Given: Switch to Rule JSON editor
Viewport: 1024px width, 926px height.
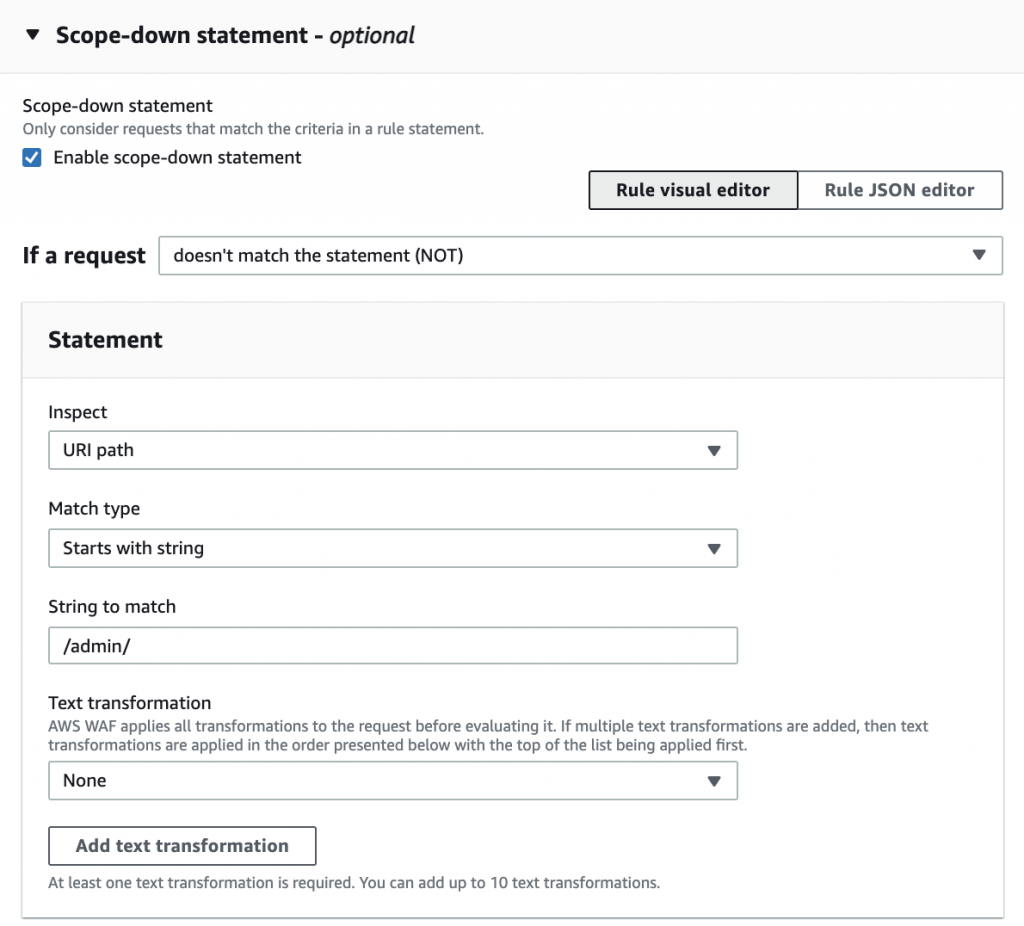Looking at the screenshot, I should coord(899,190).
